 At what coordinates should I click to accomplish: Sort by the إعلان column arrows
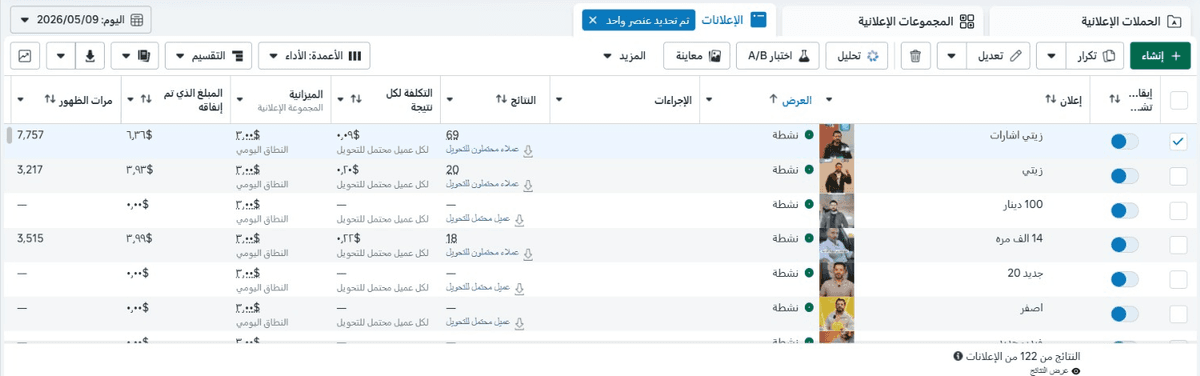coord(1050,99)
